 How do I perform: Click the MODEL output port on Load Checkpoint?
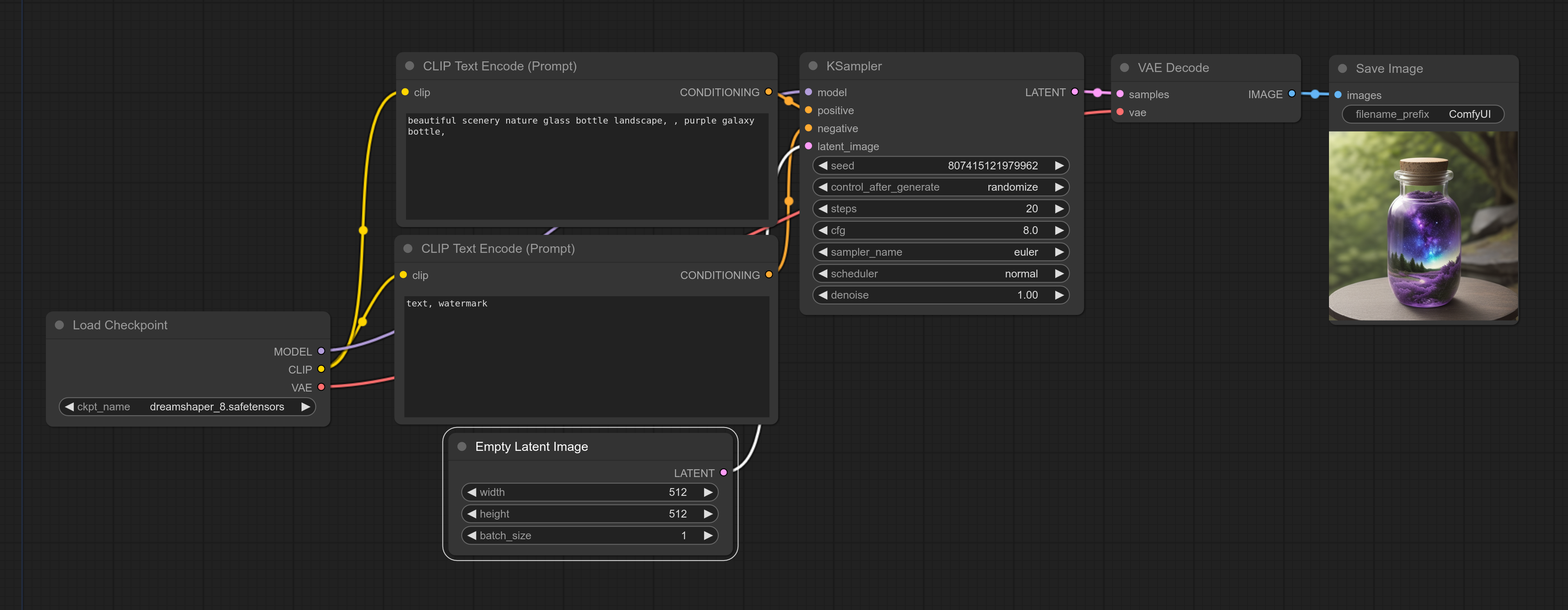click(323, 351)
